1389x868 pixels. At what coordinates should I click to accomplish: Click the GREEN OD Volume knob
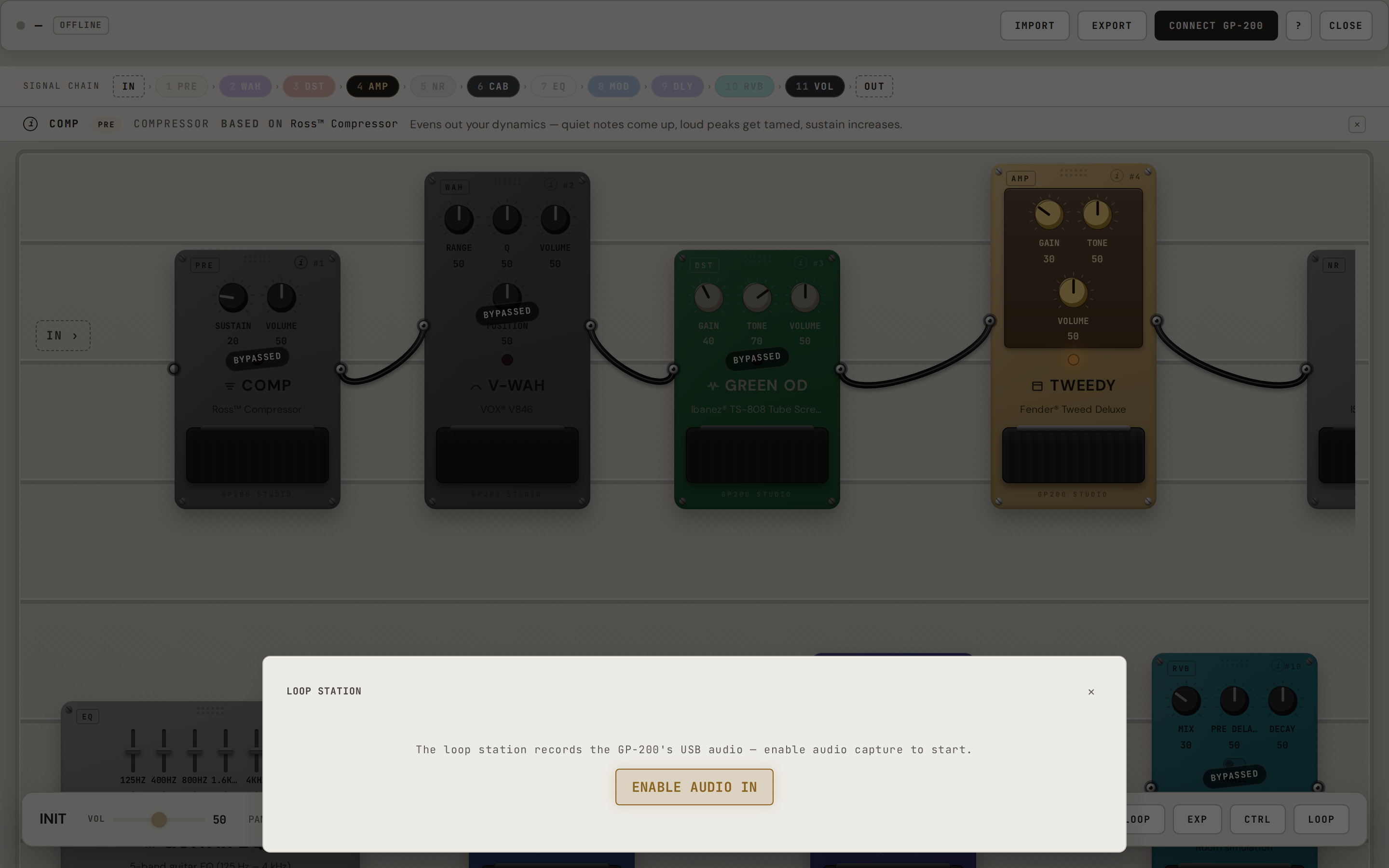(x=804, y=298)
